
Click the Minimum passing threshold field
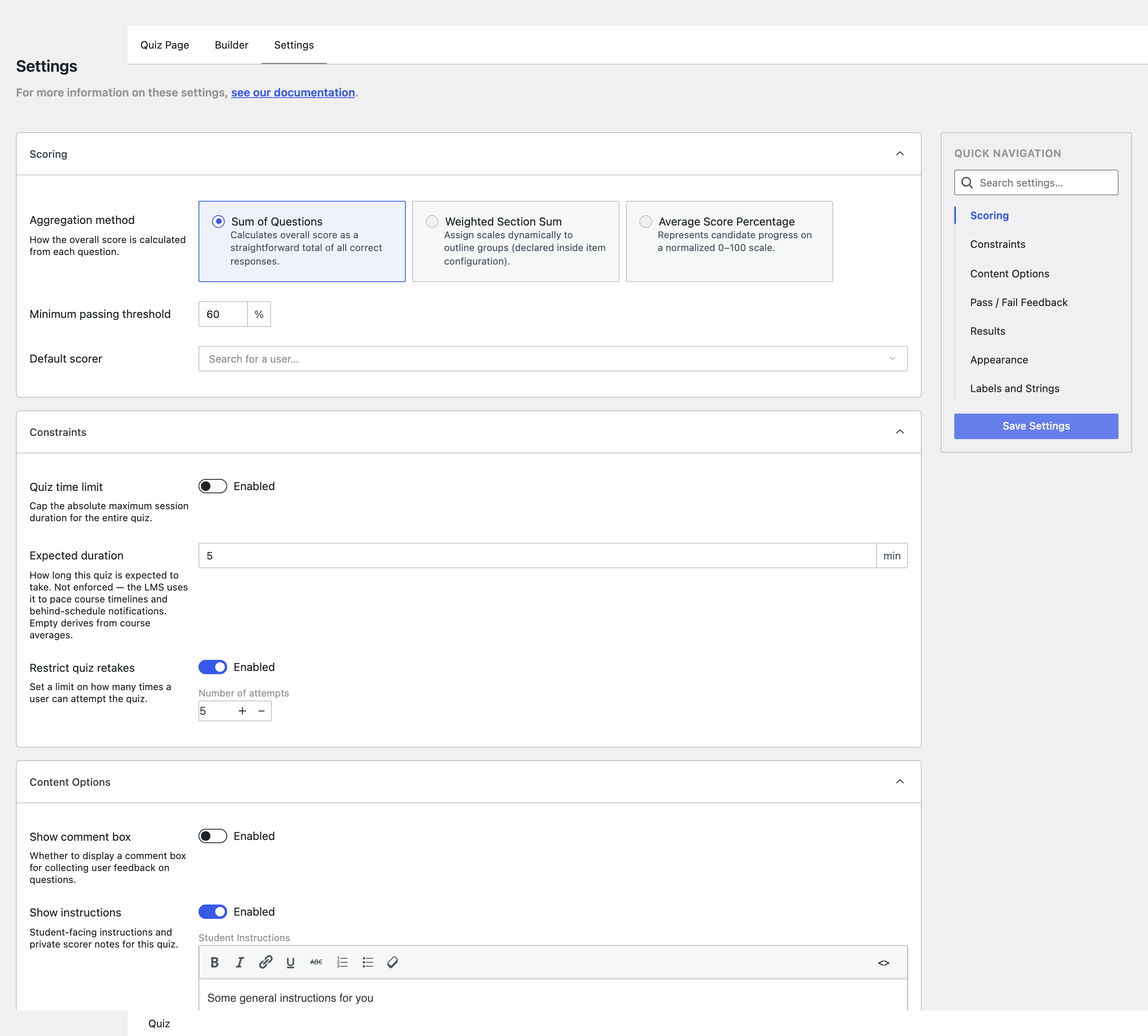[223, 314]
